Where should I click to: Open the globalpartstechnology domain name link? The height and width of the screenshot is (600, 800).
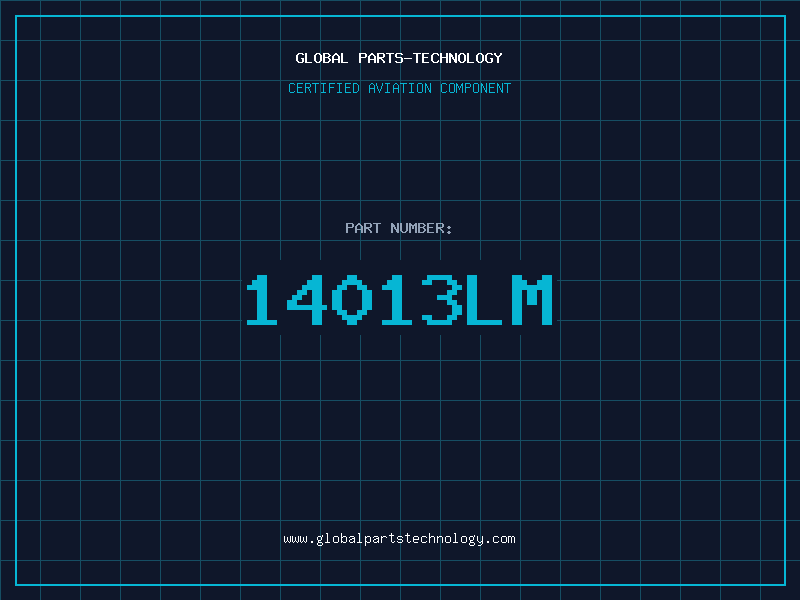[400, 539]
